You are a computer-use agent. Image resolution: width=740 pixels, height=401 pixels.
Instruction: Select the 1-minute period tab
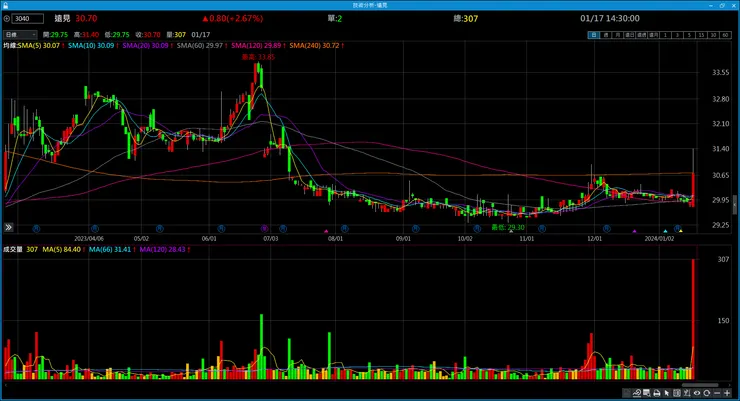coord(665,35)
